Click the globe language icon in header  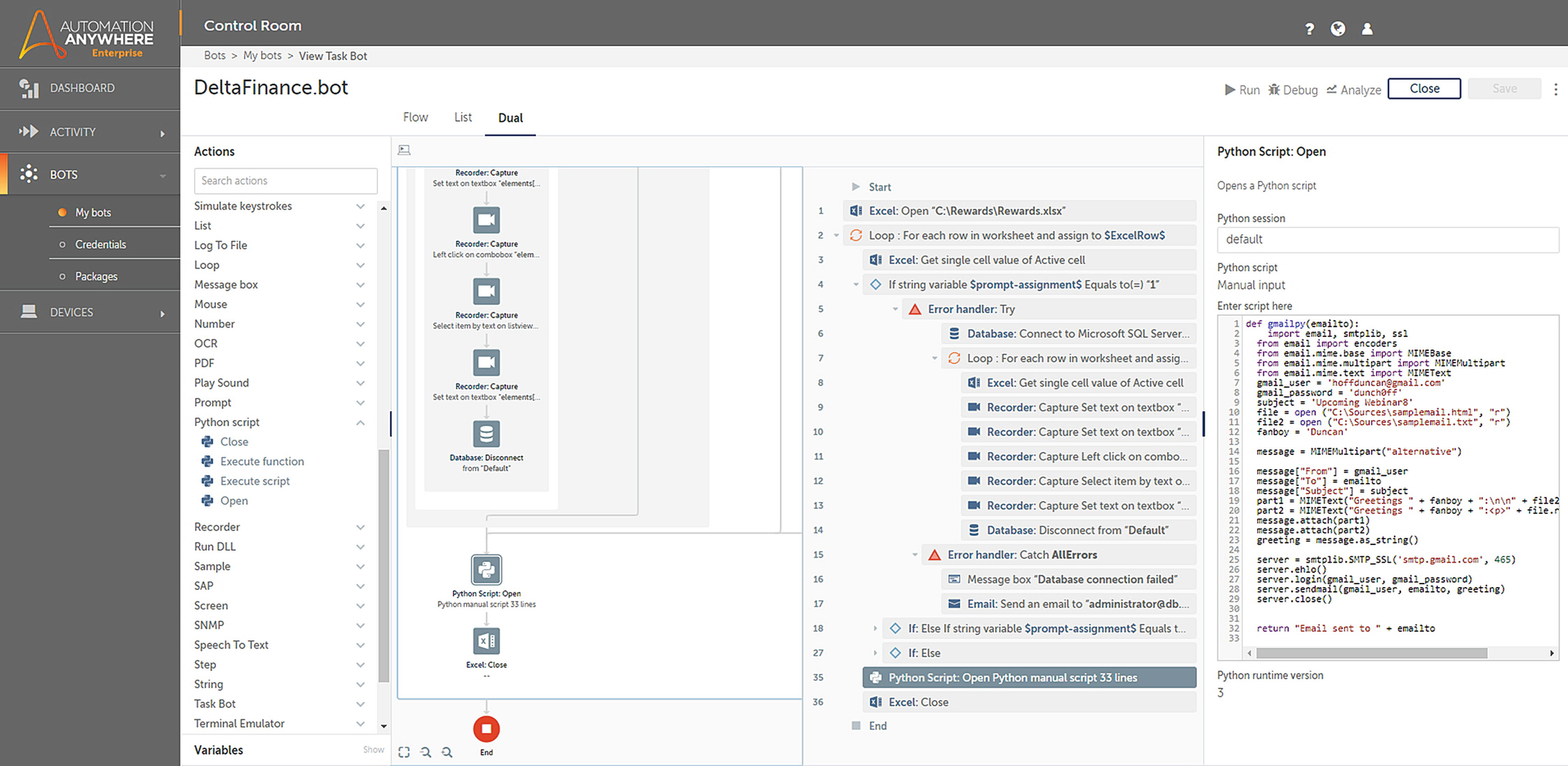point(1337,29)
